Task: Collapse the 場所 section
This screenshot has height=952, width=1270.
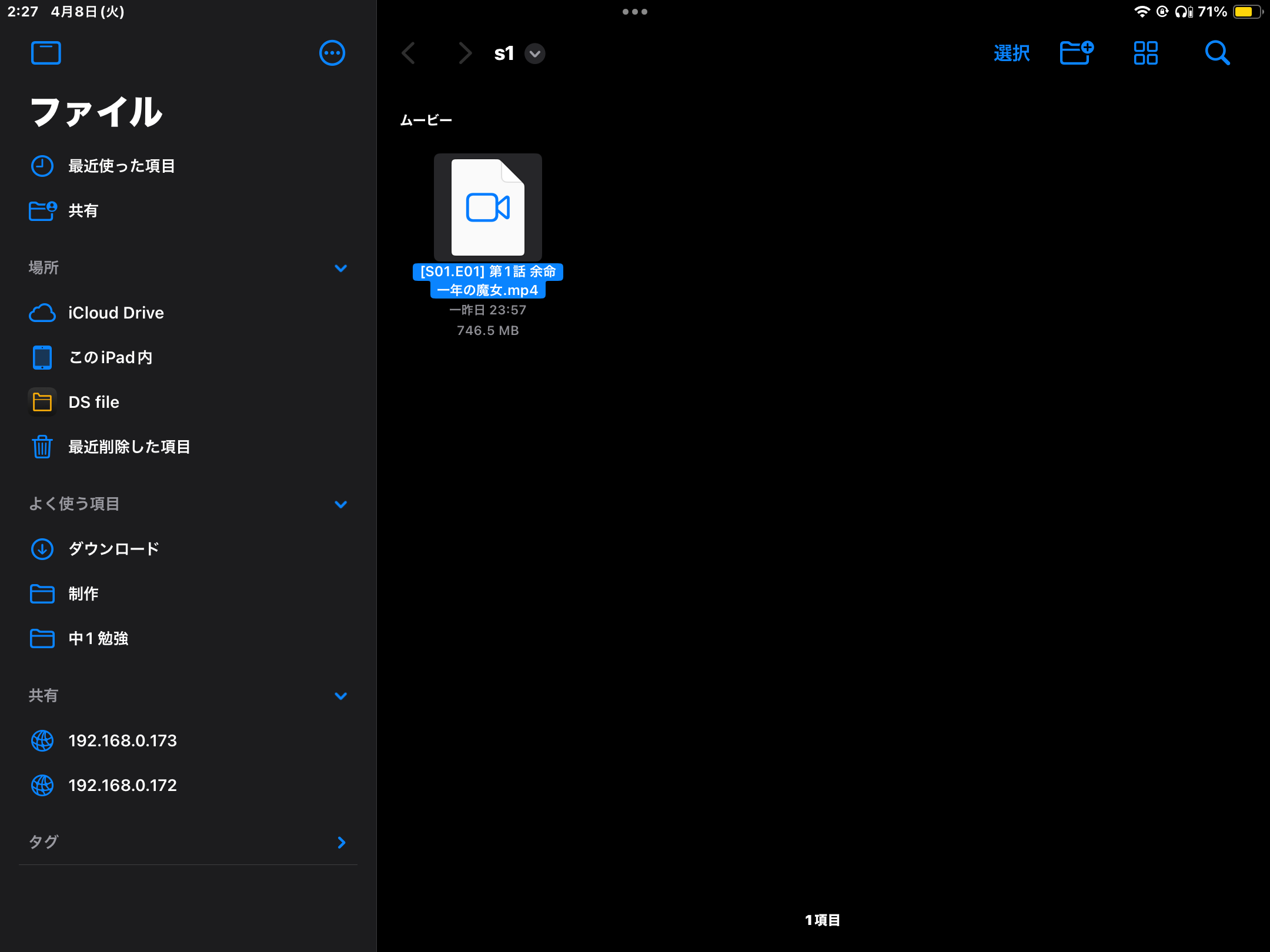Action: pyautogui.click(x=340, y=268)
